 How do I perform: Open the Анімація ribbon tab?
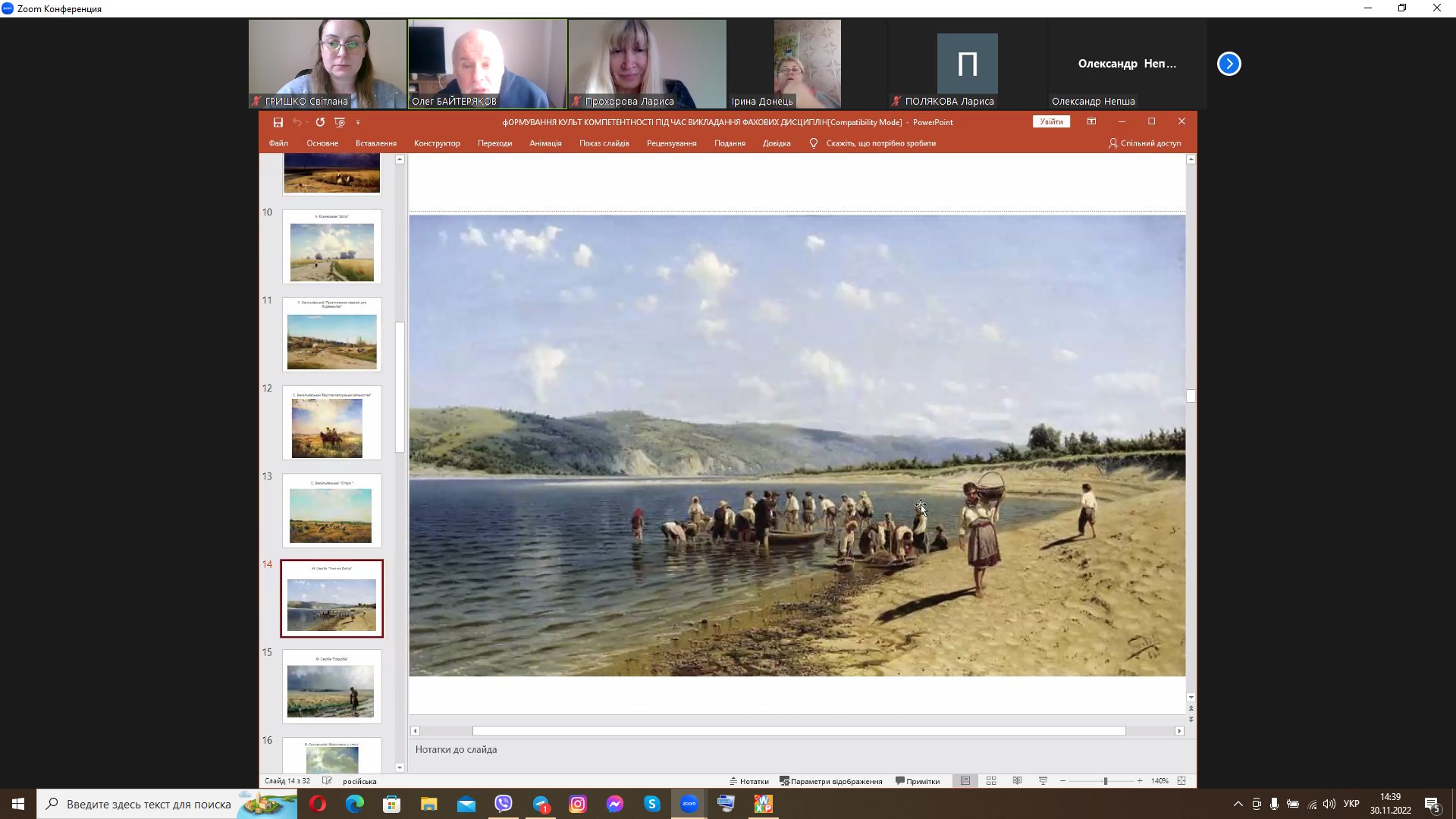click(545, 143)
